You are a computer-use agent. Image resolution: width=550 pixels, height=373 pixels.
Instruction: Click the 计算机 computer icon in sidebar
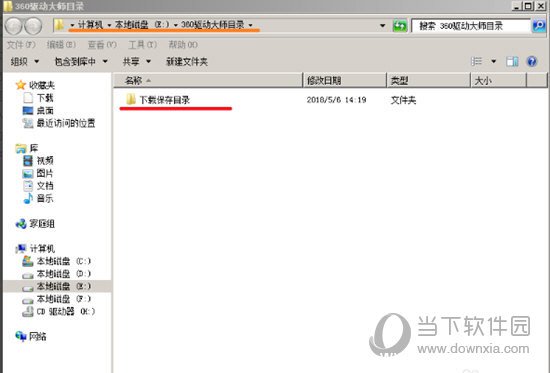(21, 249)
